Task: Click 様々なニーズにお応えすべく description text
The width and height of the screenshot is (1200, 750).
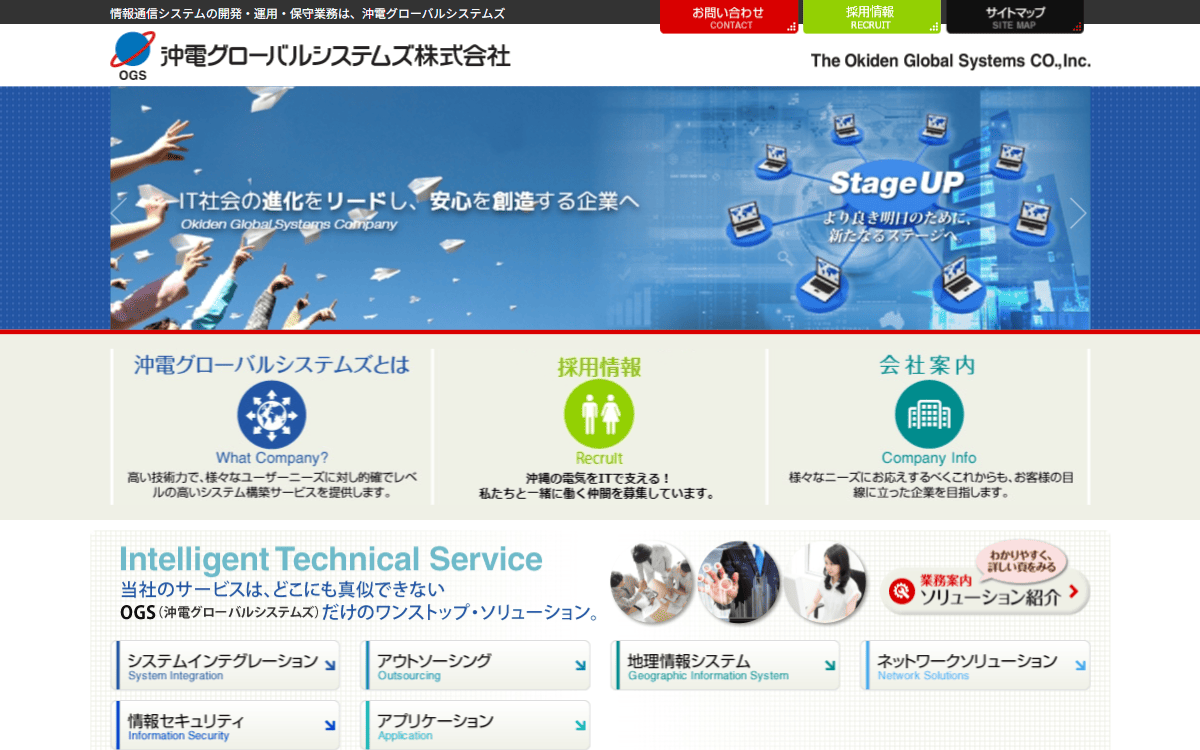Action: (929, 485)
